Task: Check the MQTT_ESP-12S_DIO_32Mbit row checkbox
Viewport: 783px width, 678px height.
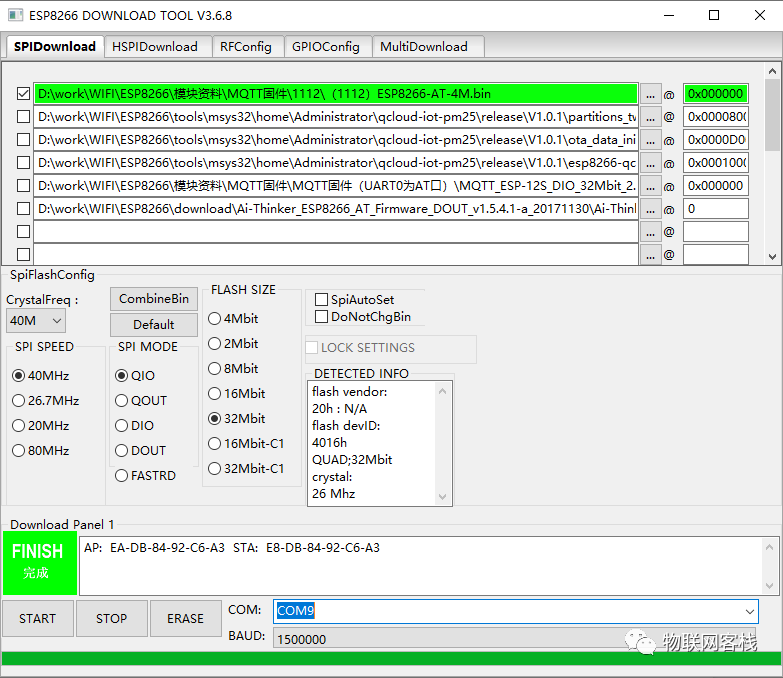Action: click(23, 185)
